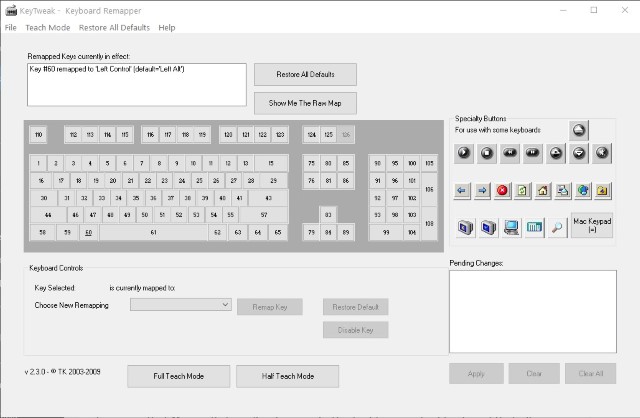Click the magnifying glass Search button
Screen dimensions: 640x418
pyautogui.click(x=557, y=227)
